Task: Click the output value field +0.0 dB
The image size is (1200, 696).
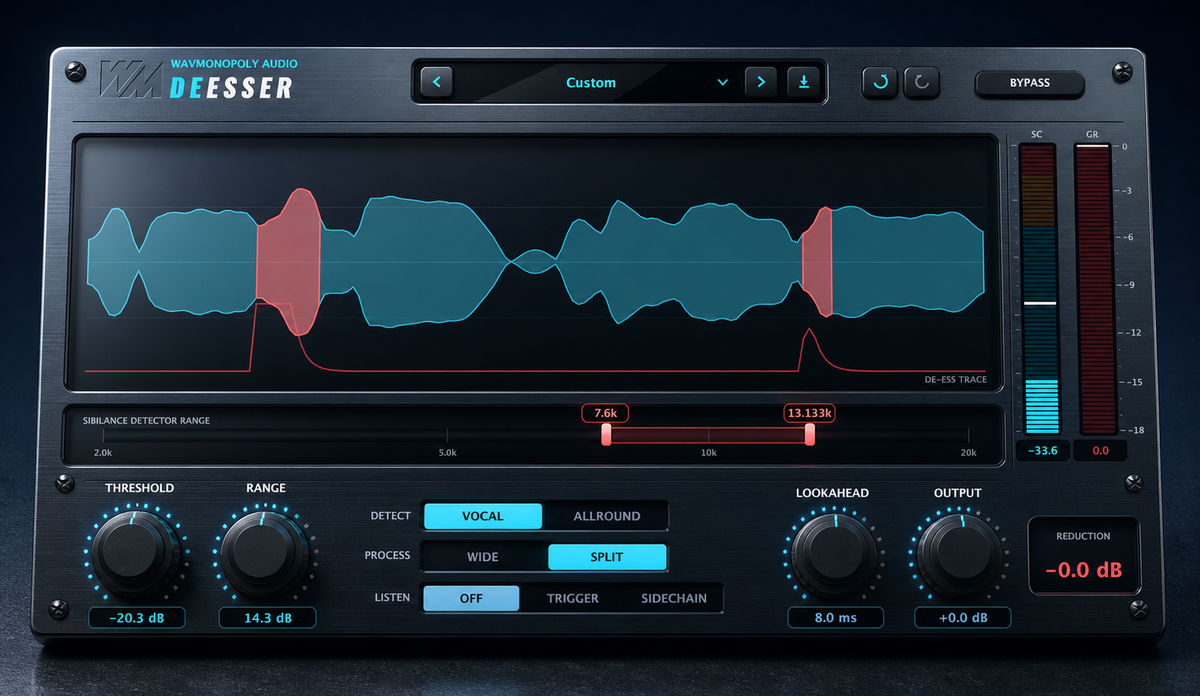Action: point(963,618)
